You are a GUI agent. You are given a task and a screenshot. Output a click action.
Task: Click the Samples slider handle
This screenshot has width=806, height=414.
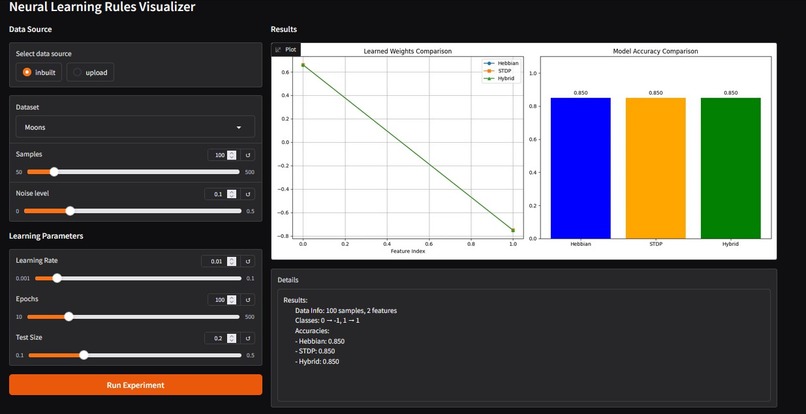53,172
